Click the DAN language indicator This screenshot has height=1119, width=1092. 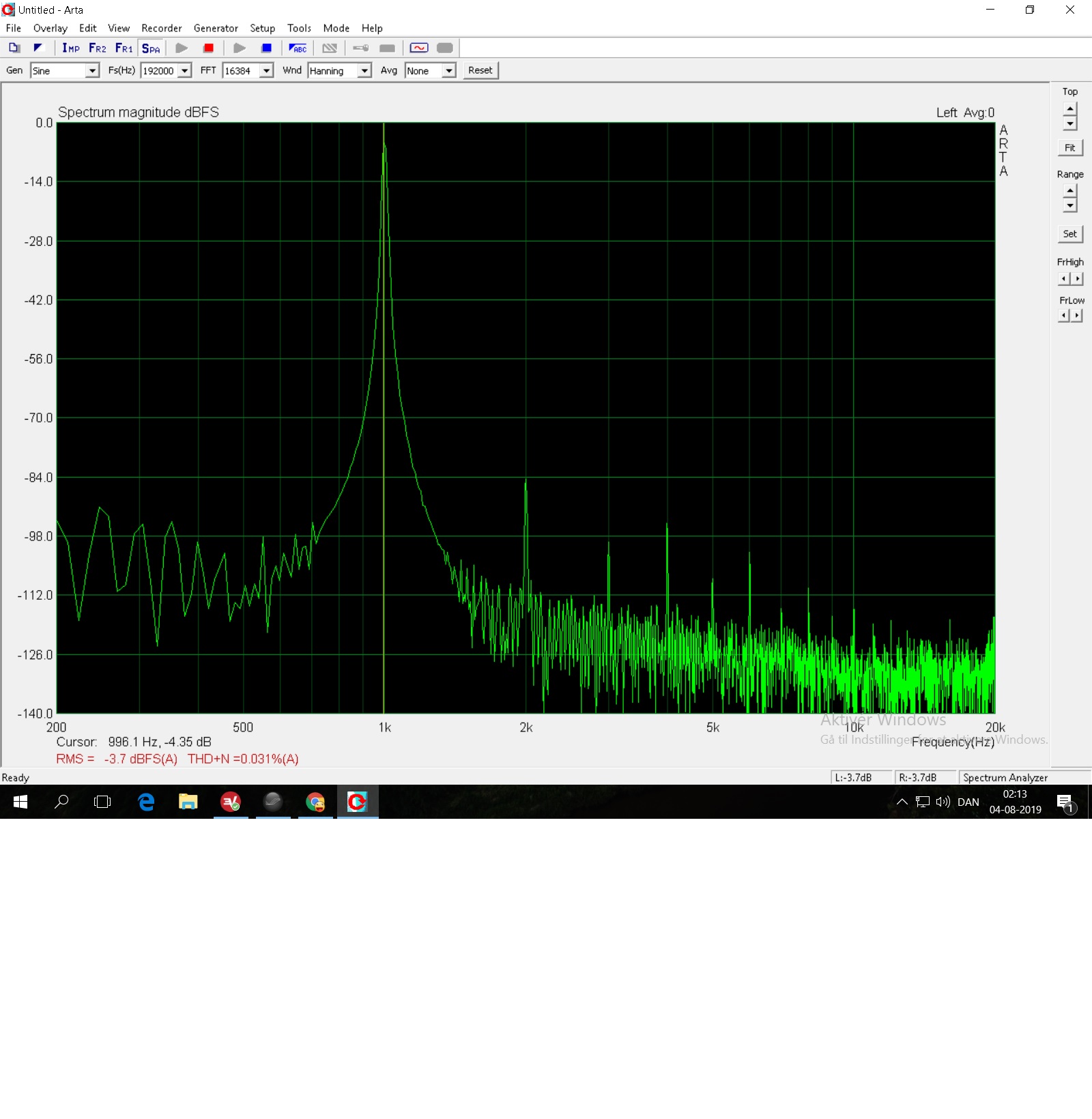pos(968,802)
